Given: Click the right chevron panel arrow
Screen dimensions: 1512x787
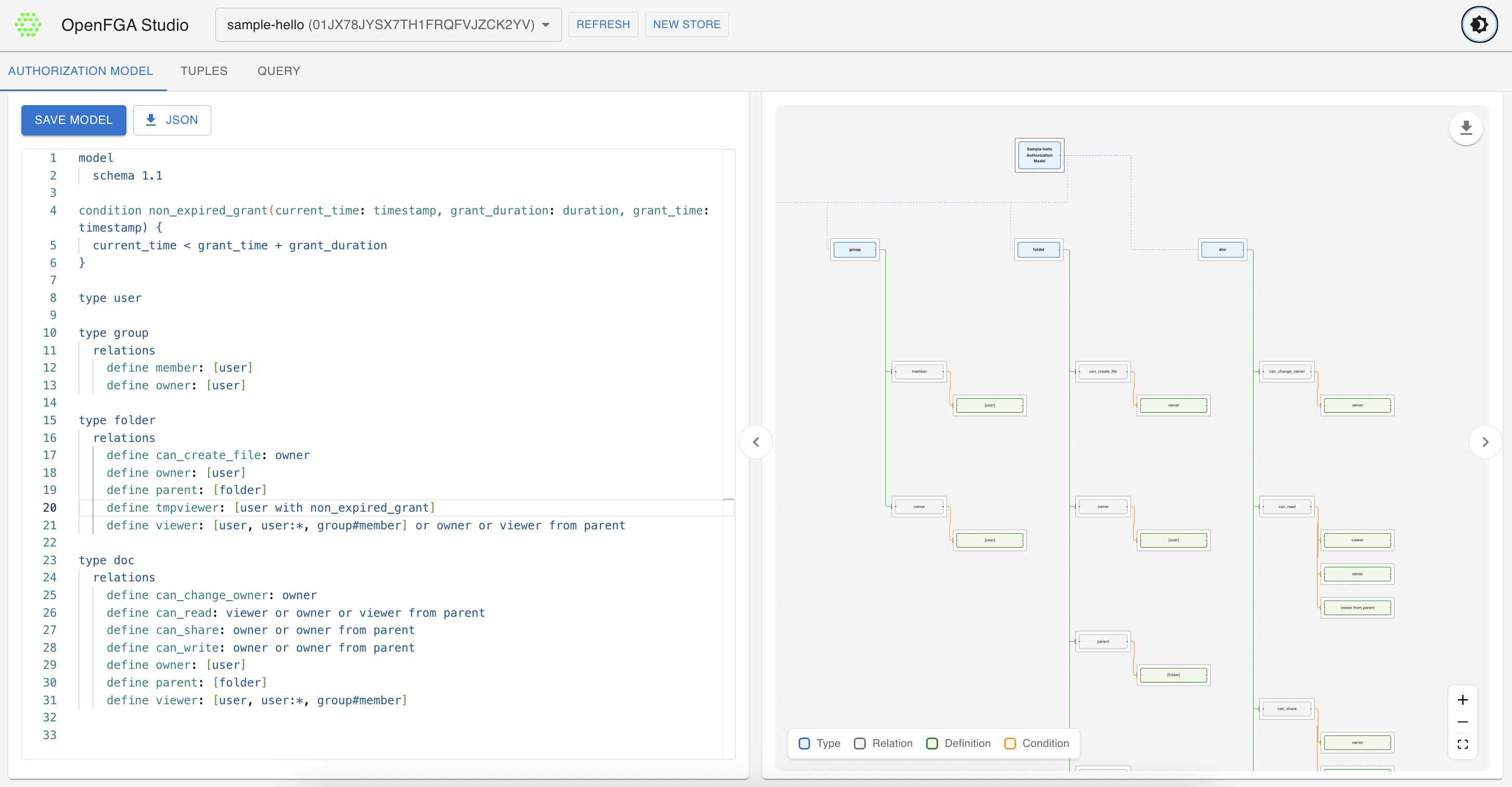Looking at the screenshot, I should (1484, 442).
